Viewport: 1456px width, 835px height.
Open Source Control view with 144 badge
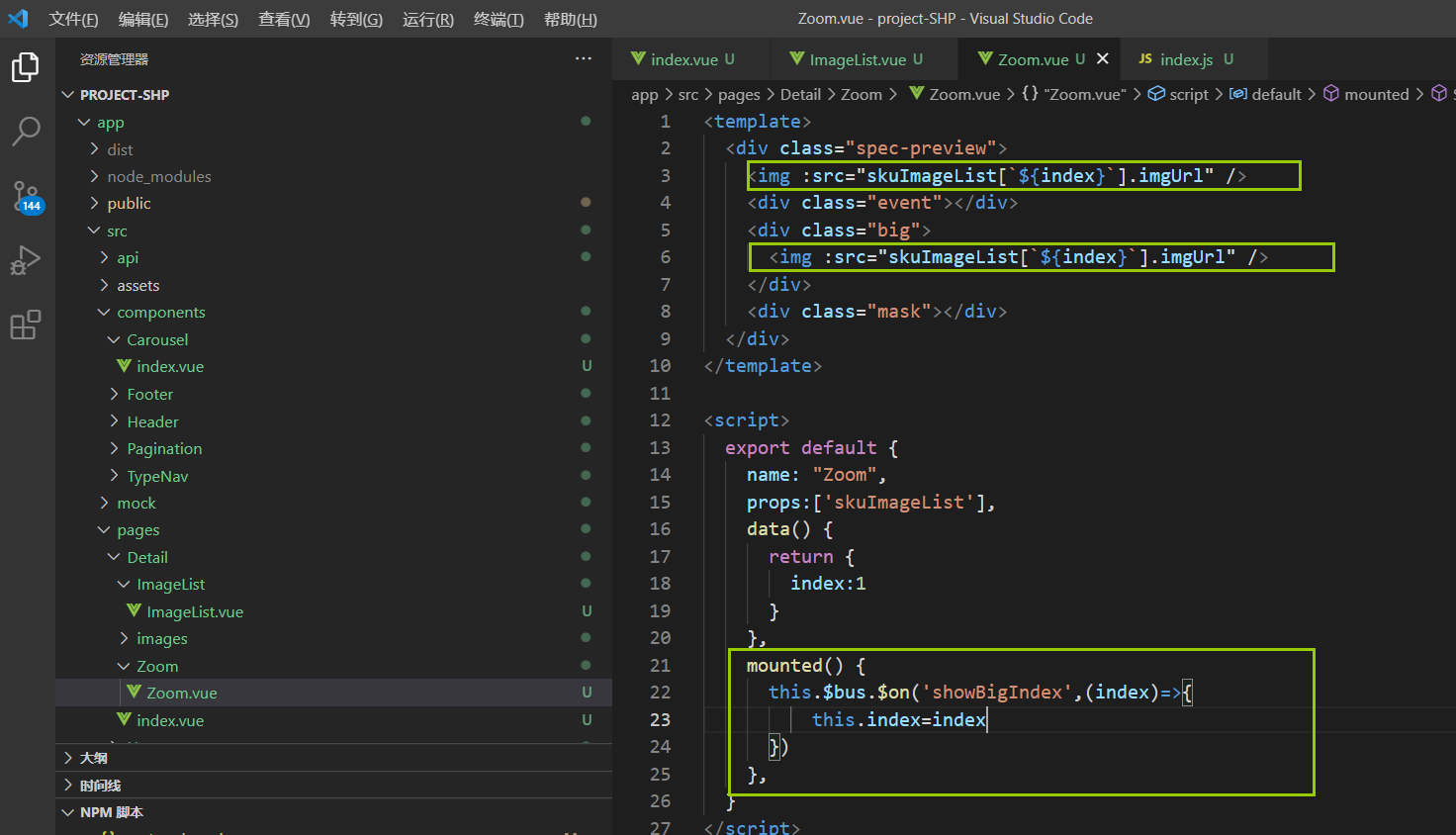coord(26,196)
